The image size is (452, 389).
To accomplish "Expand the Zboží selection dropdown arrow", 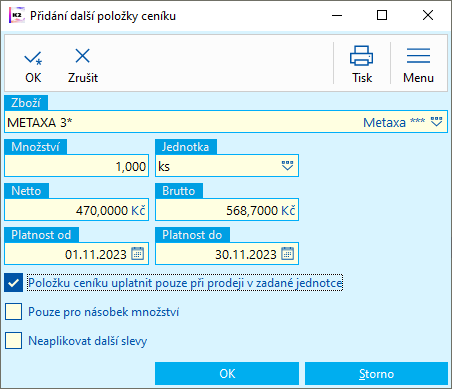I will [x=436, y=122].
